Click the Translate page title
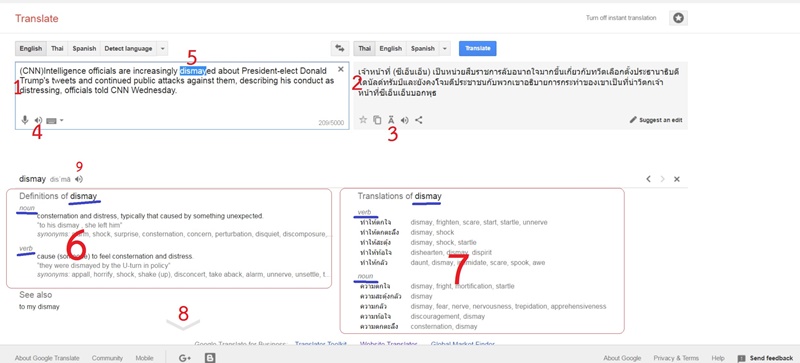Viewport: 800px width, 363px height. coord(37,18)
